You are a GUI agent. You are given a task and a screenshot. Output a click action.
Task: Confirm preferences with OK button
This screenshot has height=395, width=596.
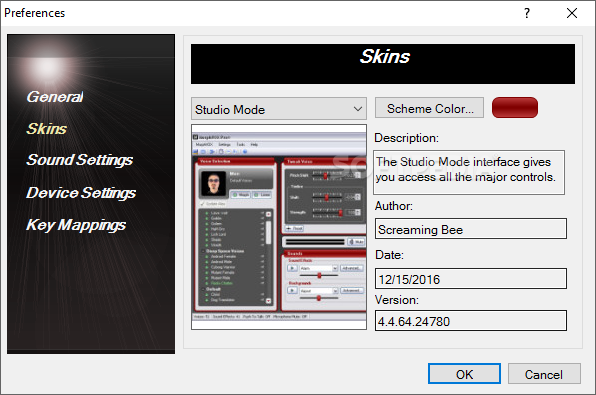[464, 374]
